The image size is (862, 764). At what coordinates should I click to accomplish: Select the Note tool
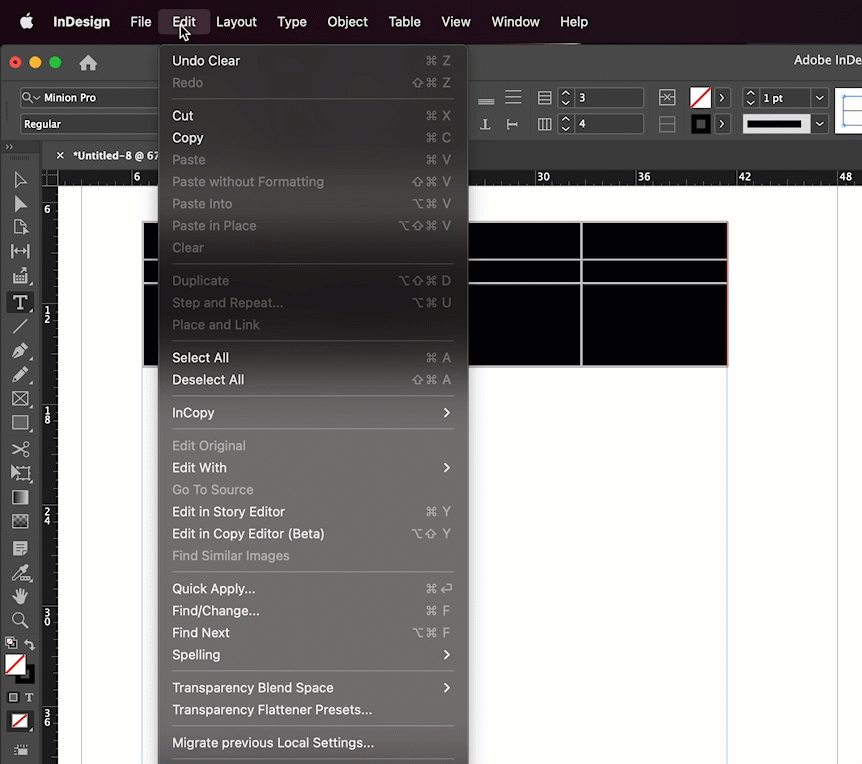point(20,548)
